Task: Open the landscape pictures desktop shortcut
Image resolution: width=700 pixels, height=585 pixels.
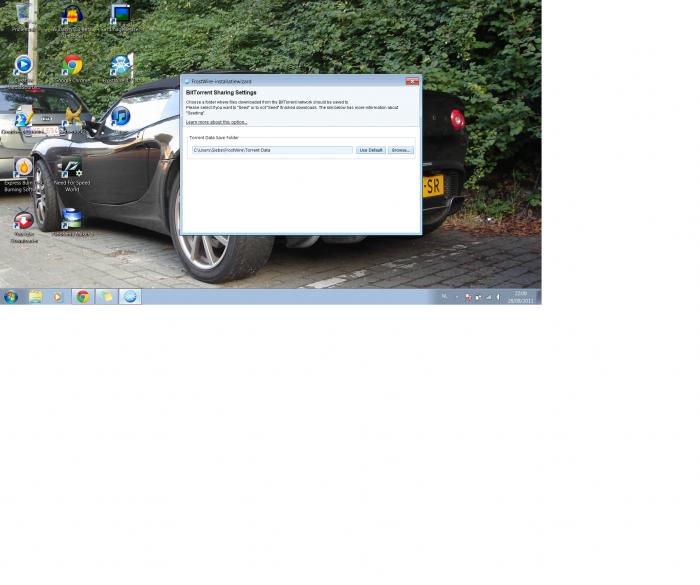Action: 72,220
